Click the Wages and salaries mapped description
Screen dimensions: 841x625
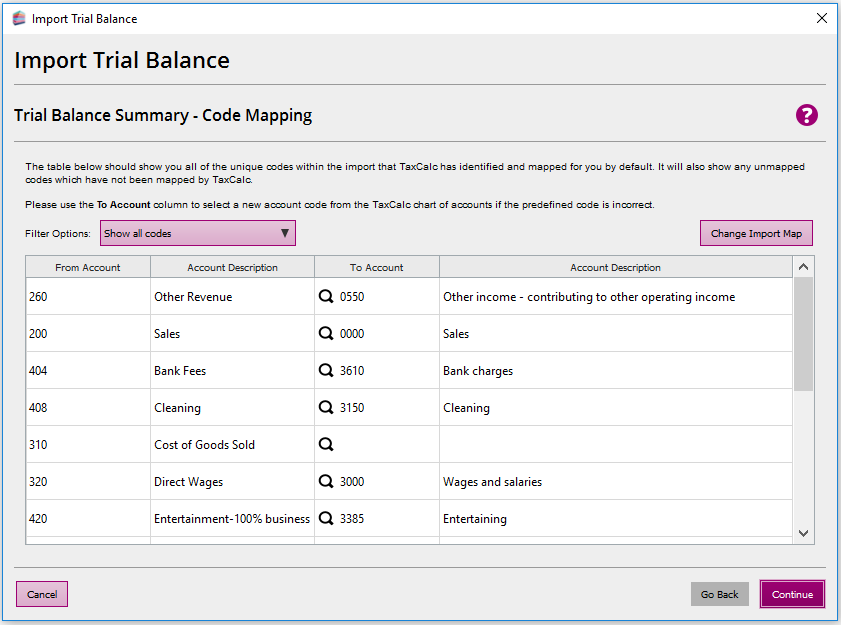coord(616,481)
